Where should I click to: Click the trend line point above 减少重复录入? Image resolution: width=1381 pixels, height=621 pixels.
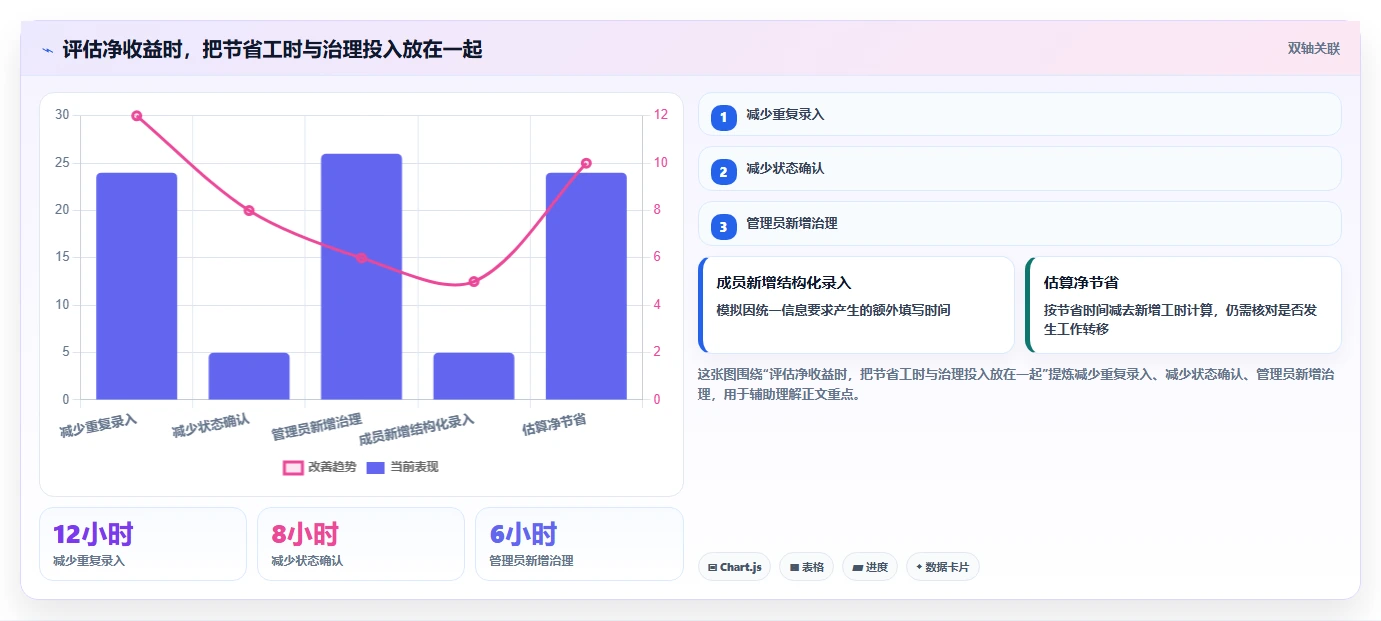click(x=137, y=116)
